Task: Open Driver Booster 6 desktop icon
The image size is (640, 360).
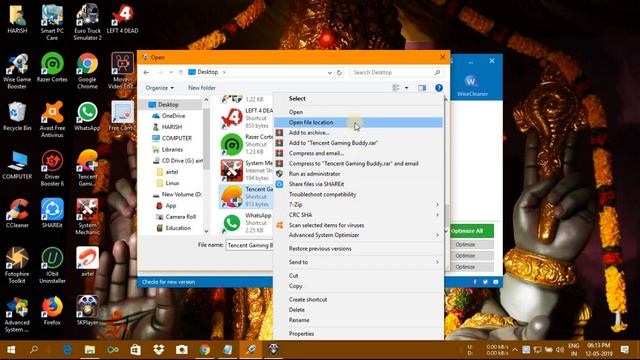Action: point(52,168)
